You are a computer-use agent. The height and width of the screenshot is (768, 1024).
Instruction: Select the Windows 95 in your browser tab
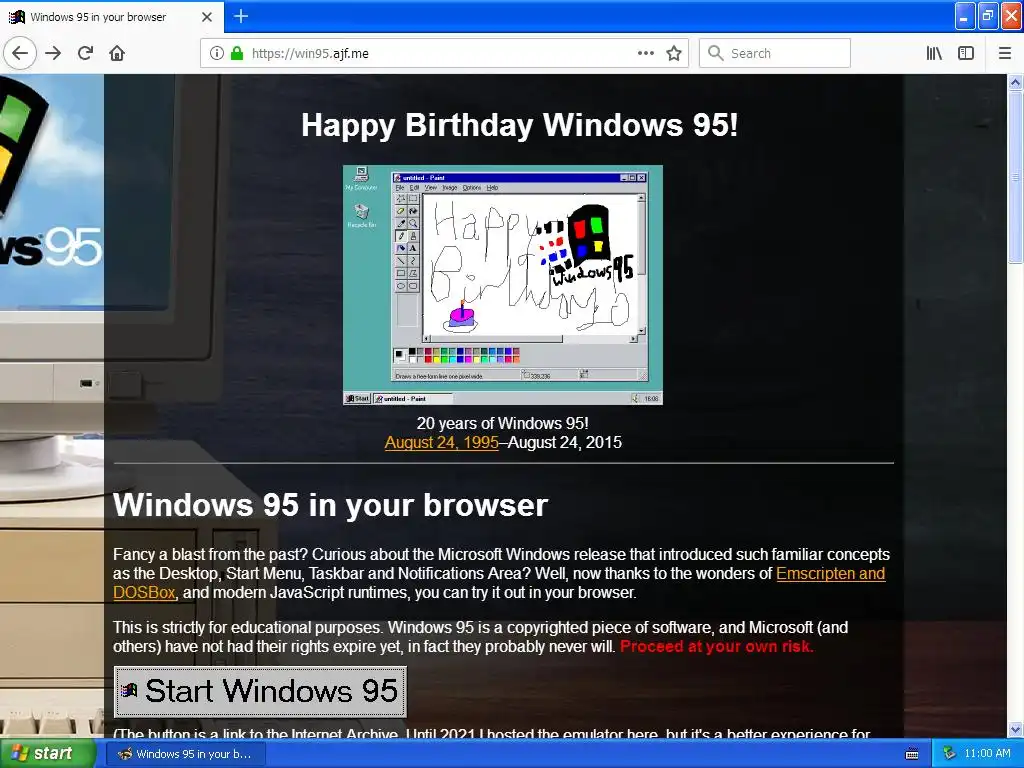point(111,16)
